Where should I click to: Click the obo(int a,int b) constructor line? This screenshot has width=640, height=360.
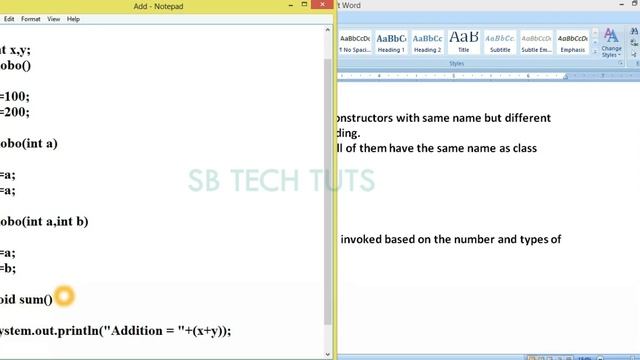coord(44,222)
